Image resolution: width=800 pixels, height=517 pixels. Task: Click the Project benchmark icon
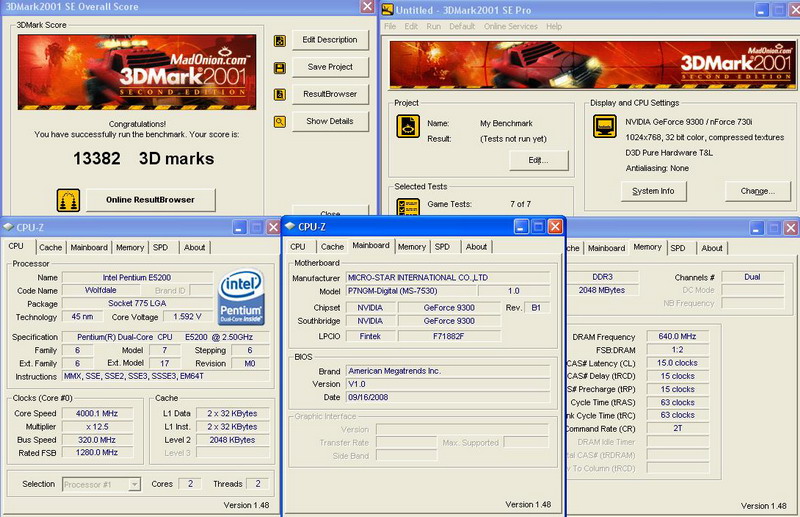(408, 126)
